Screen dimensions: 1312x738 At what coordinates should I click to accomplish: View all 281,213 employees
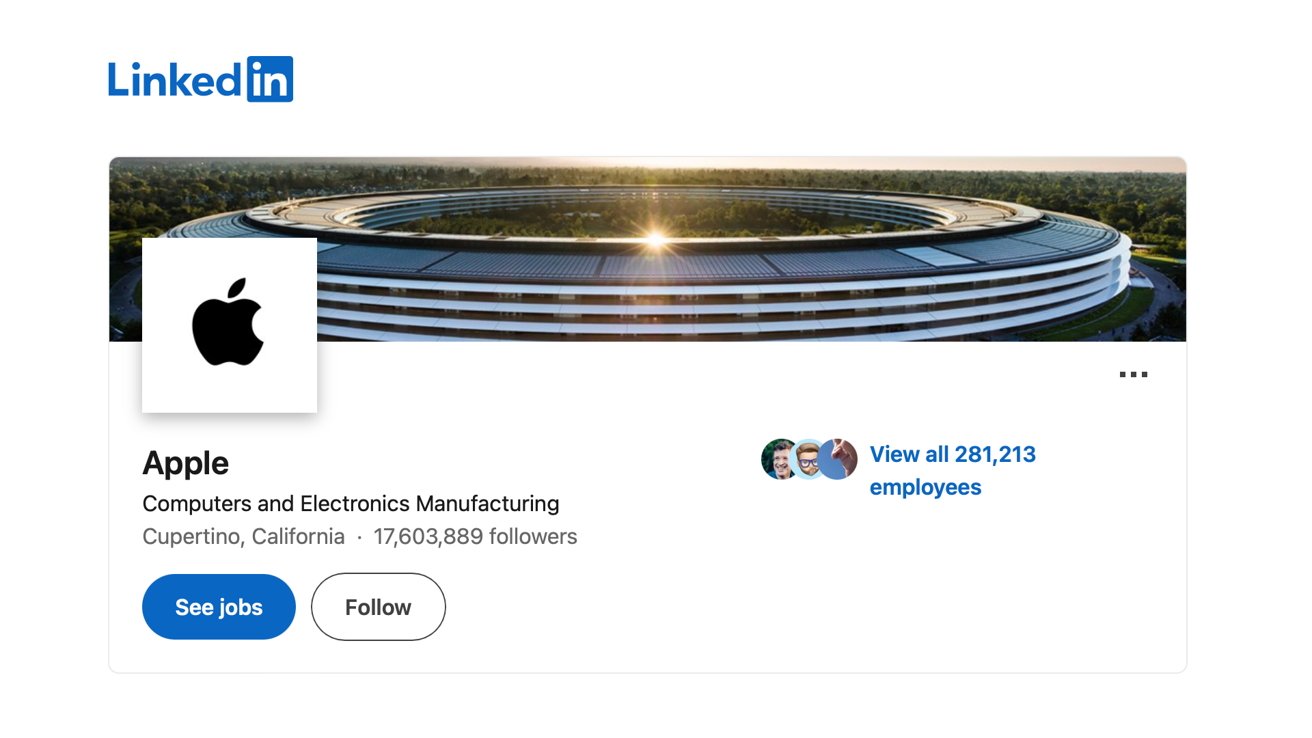(x=952, y=455)
